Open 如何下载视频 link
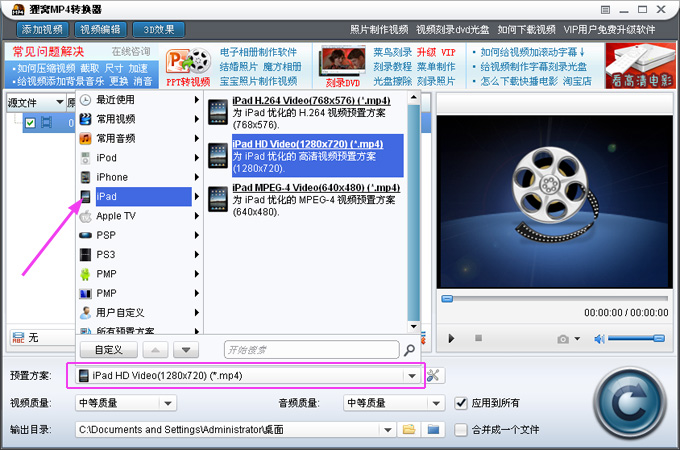This screenshot has height=450, width=680. pos(526,29)
